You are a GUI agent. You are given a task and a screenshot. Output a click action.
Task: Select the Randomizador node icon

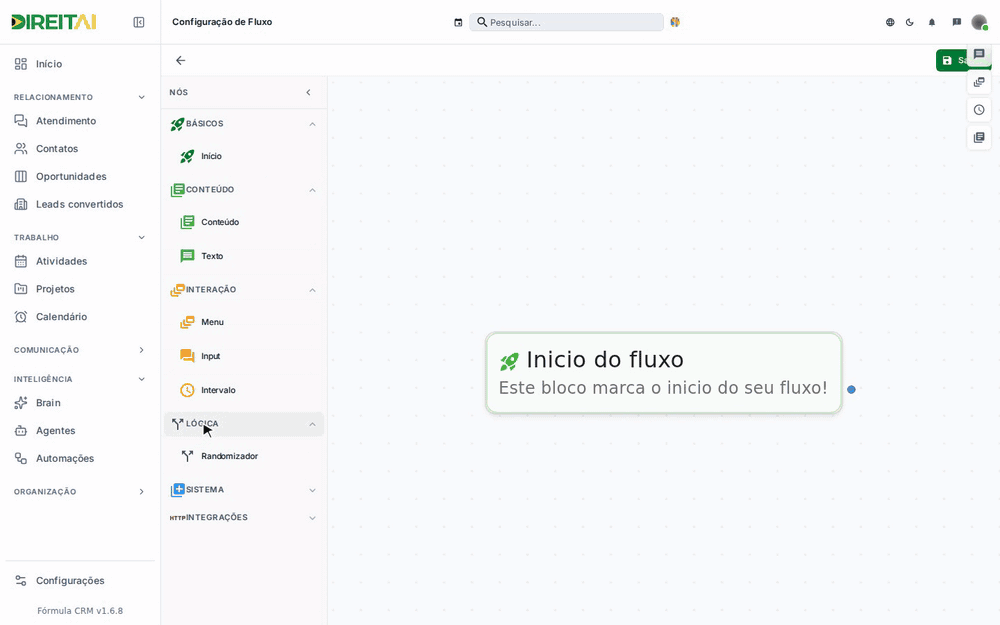[187, 456]
